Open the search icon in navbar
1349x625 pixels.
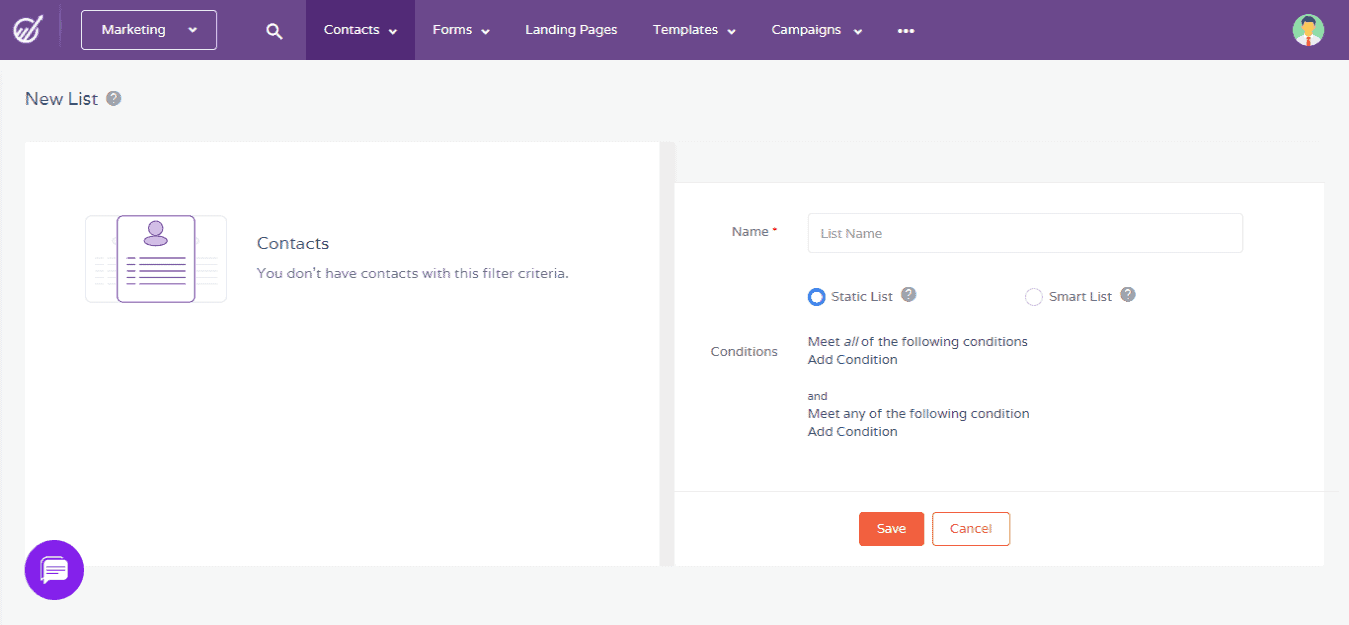274,30
